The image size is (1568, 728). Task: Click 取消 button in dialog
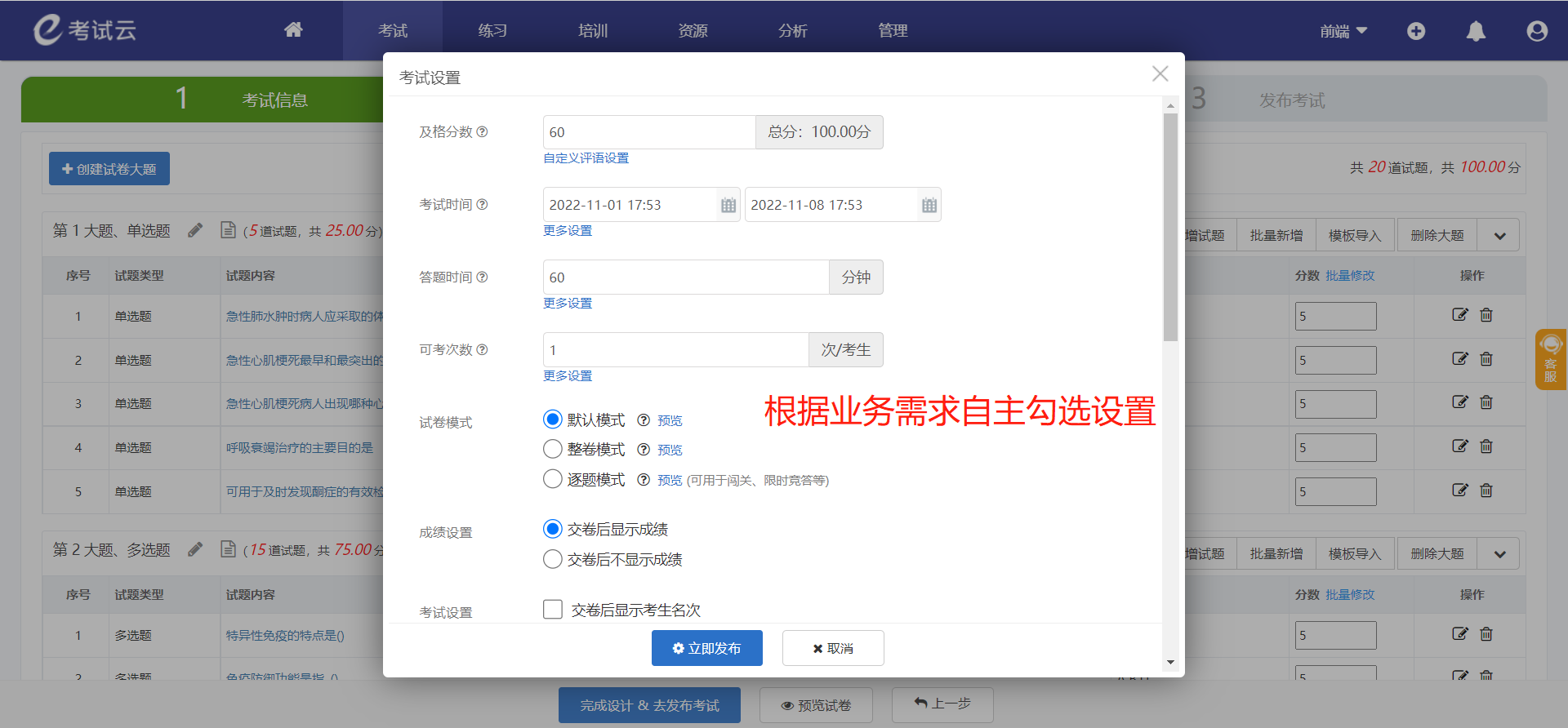pyautogui.click(x=833, y=648)
